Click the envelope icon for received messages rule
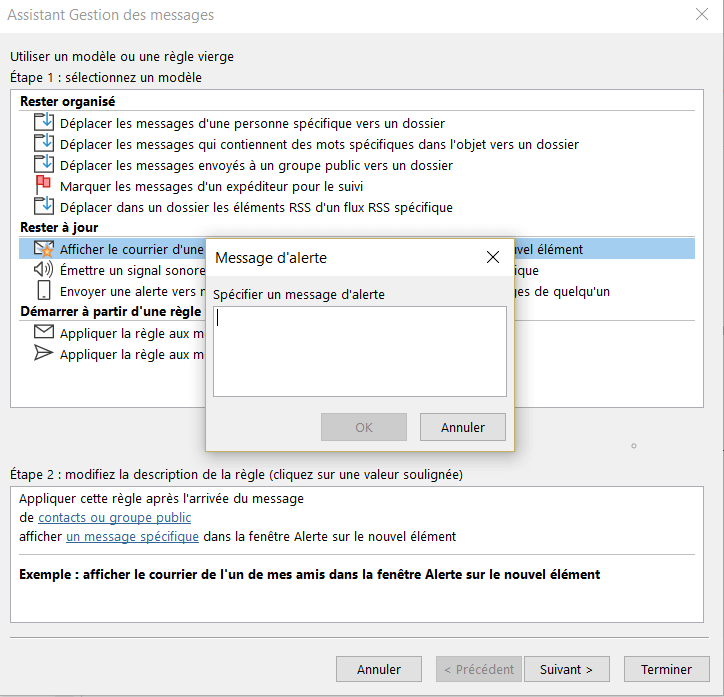 point(44,331)
